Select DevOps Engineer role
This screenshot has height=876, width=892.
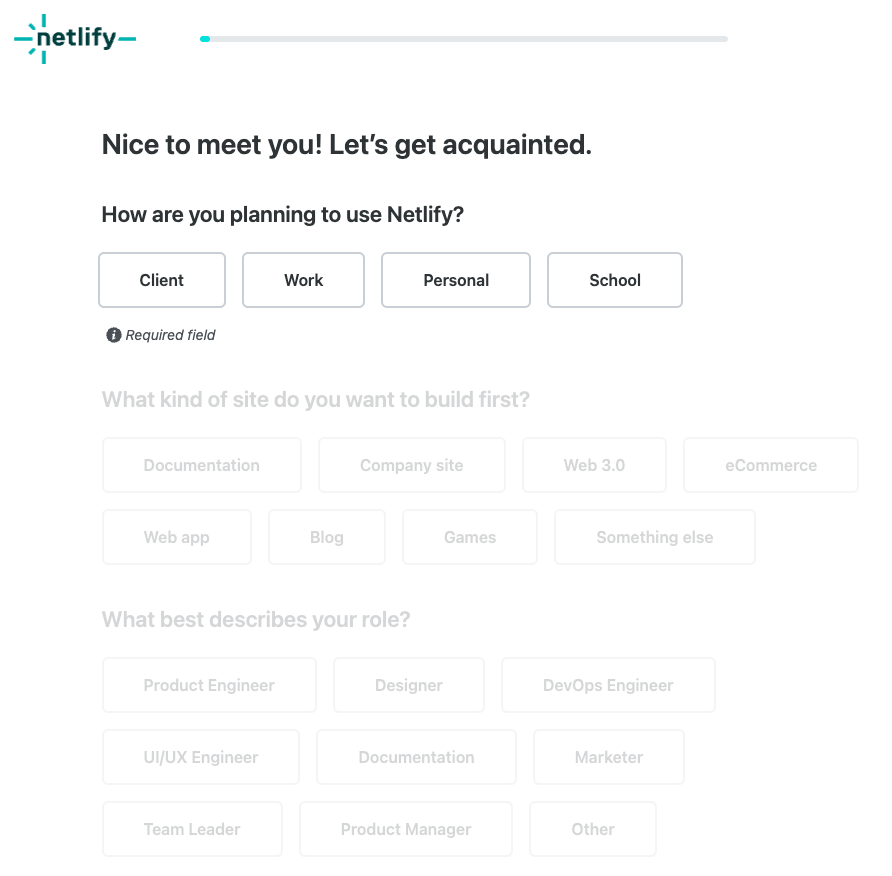[x=608, y=685]
